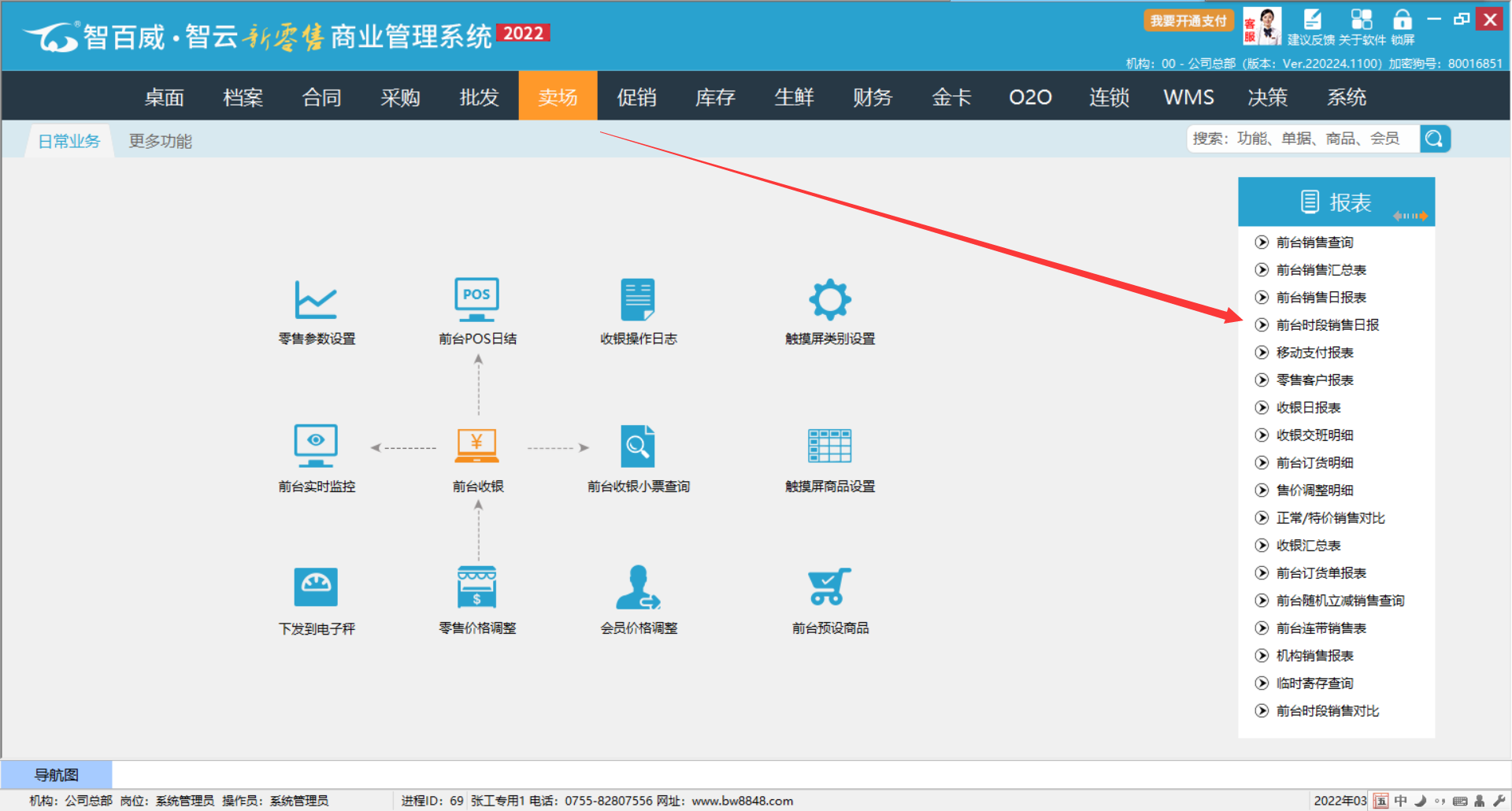
Task: Open the 收银操作日志 document icon
Action: point(637,300)
